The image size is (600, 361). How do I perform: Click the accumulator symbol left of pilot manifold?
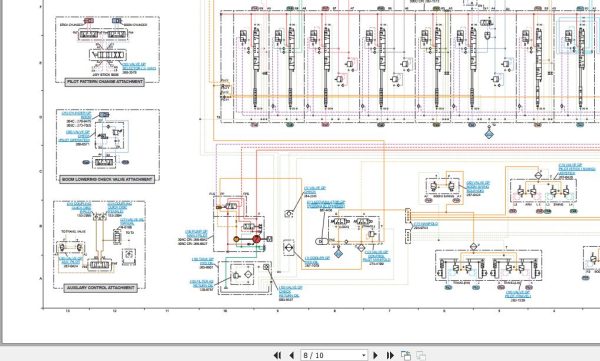pos(321,241)
